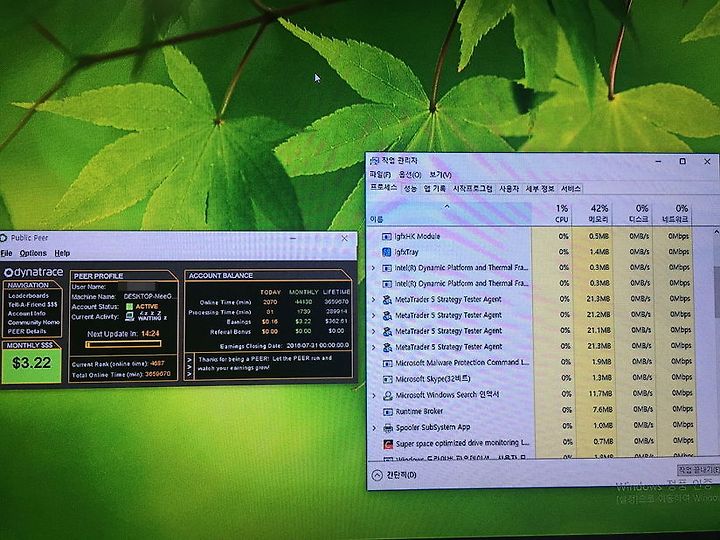Open the 파일(F) menu in Task Manager
Image resolution: width=720 pixels, height=540 pixels.
point(380,174)
